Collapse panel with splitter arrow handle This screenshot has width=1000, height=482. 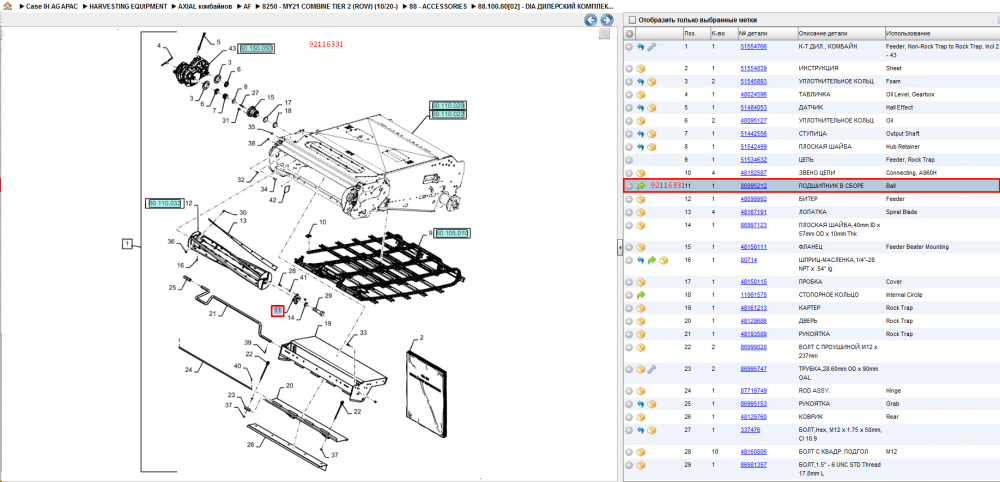click(x=620, y=249)
